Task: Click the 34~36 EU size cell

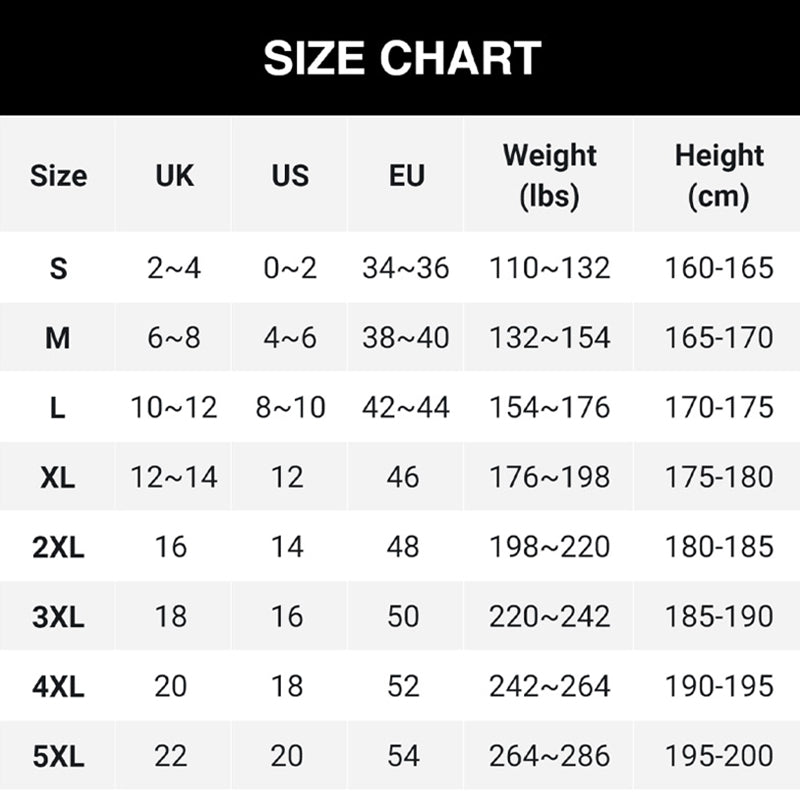Action: click(406, 268)
